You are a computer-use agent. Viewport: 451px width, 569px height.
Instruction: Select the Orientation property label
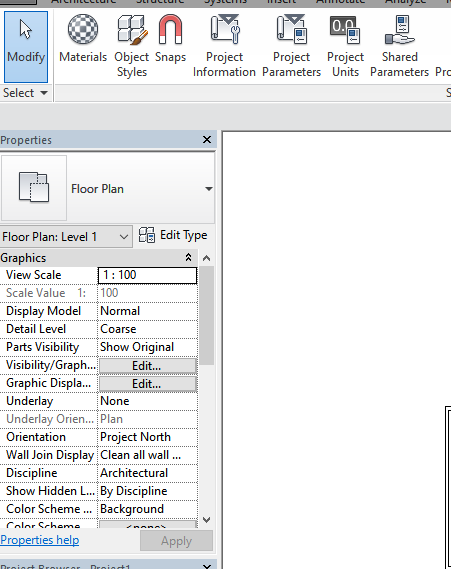coord(36,437)
